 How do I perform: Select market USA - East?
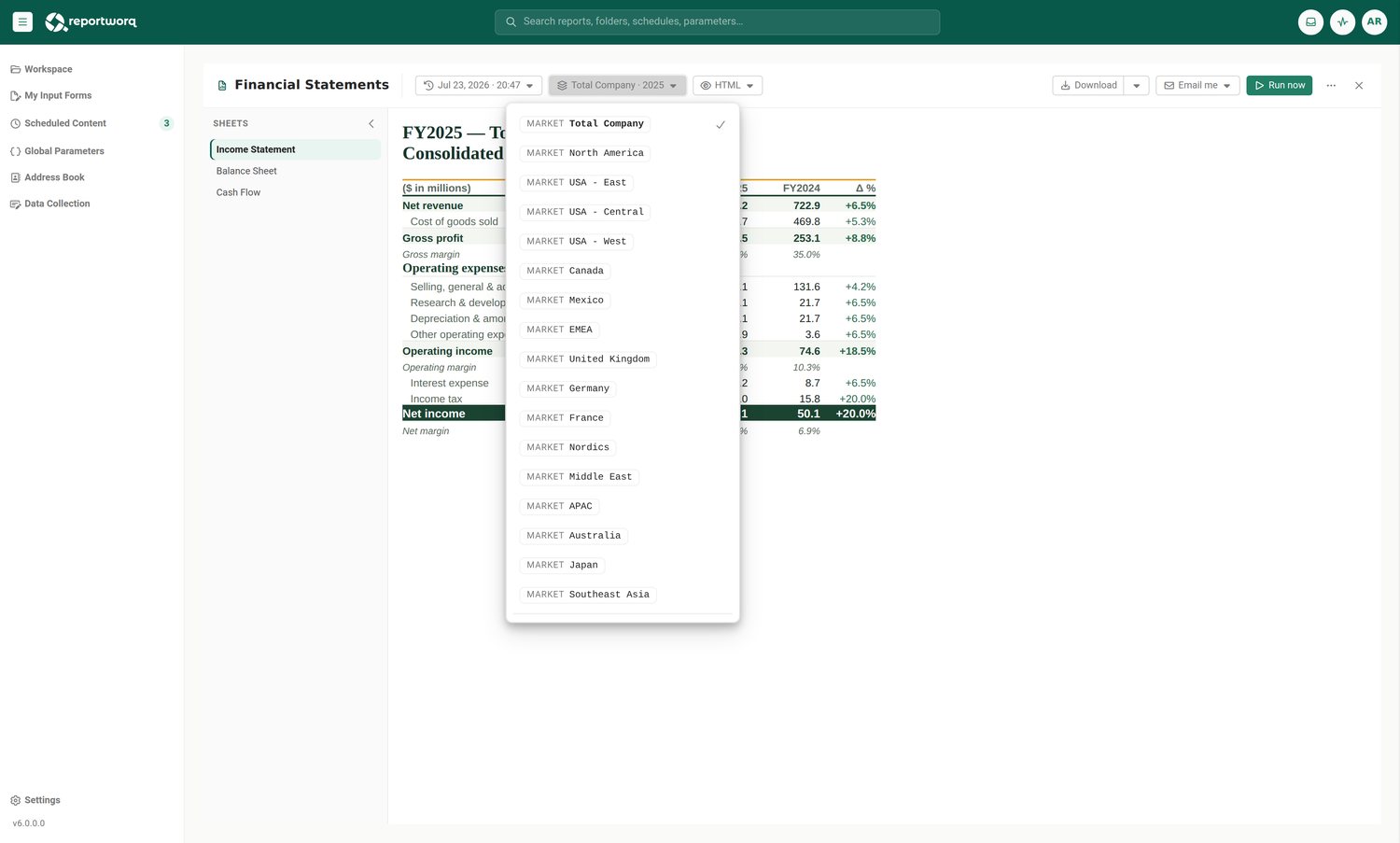pos(623,183)
